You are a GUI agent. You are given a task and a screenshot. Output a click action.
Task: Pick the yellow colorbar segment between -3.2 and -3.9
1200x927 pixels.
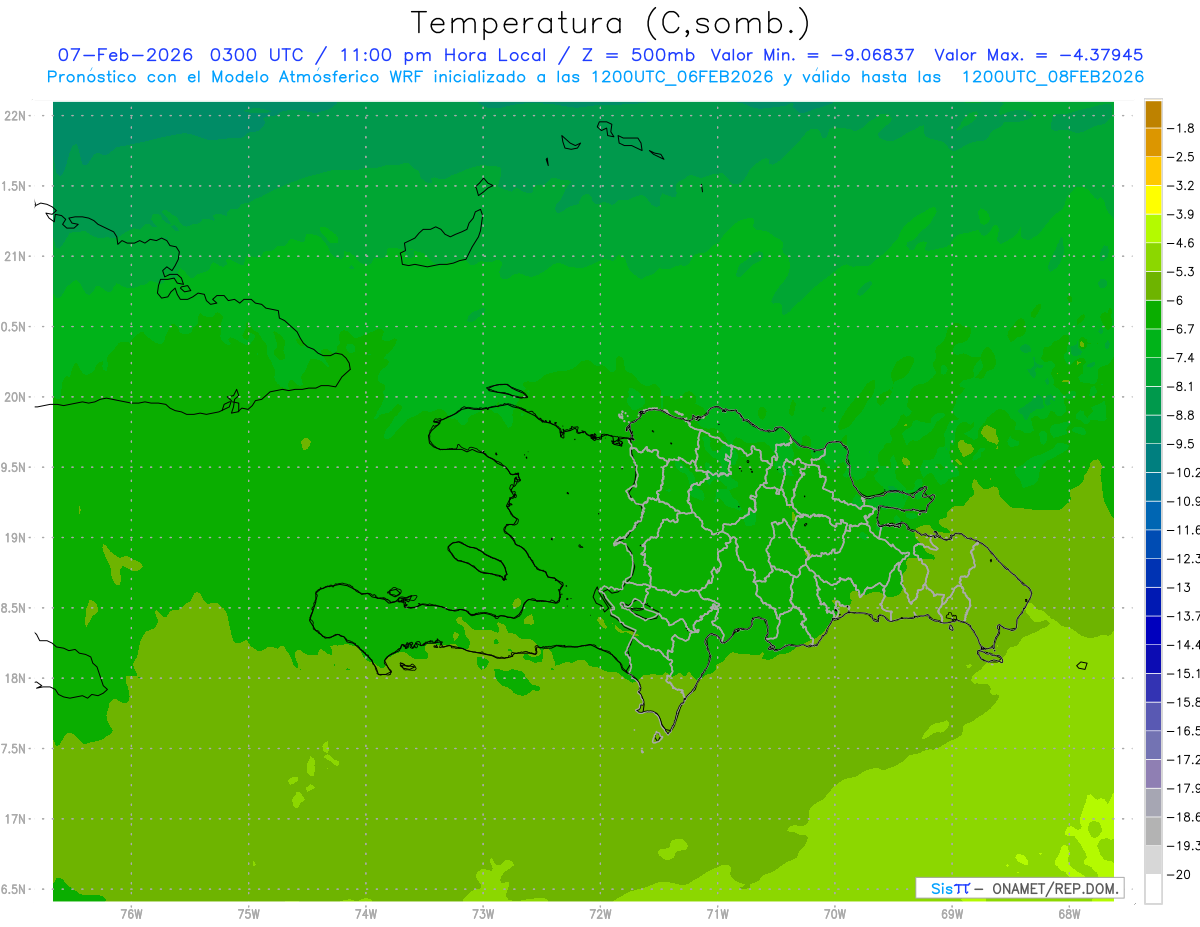click(x=1153, y=200)
